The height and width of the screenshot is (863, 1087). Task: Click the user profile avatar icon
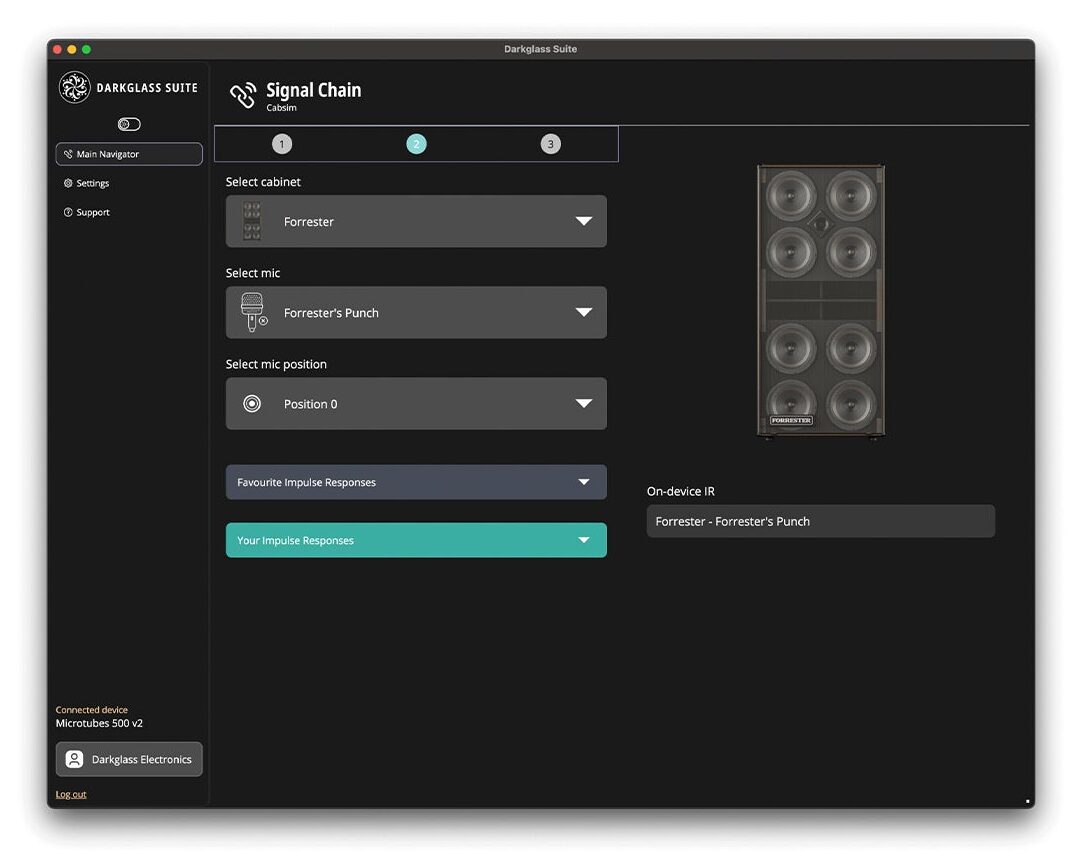[74, 759]
